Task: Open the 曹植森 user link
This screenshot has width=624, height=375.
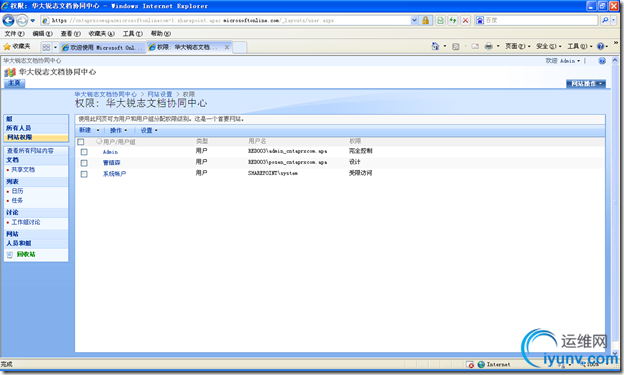Action: point(111,163)
